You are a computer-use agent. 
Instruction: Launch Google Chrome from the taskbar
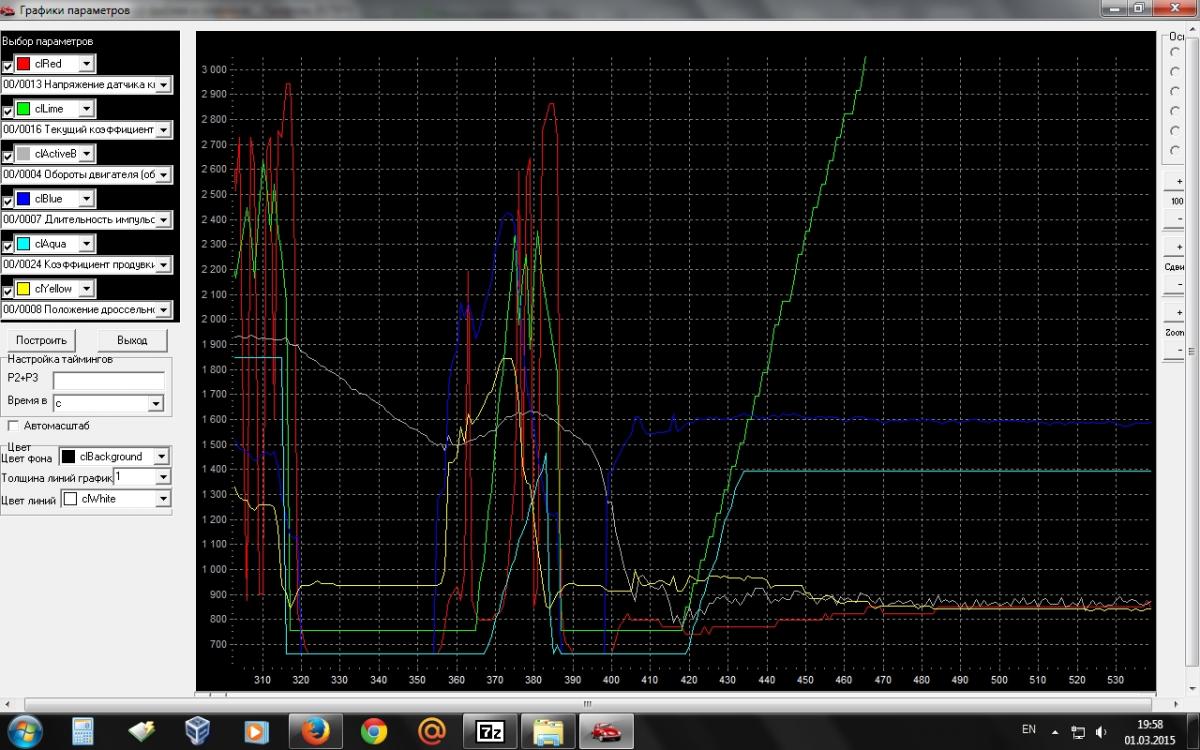pyautogui.click(x=374, y=731)
